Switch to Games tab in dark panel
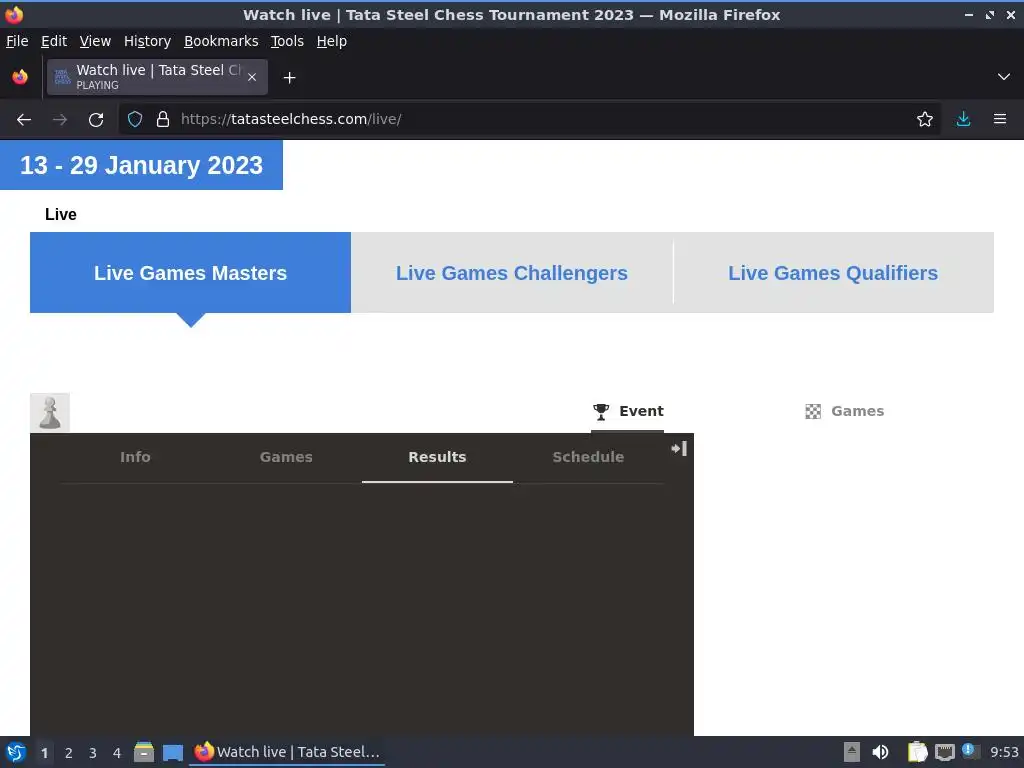The width and height of the screenshot is (1024, 768). point(286,457)
